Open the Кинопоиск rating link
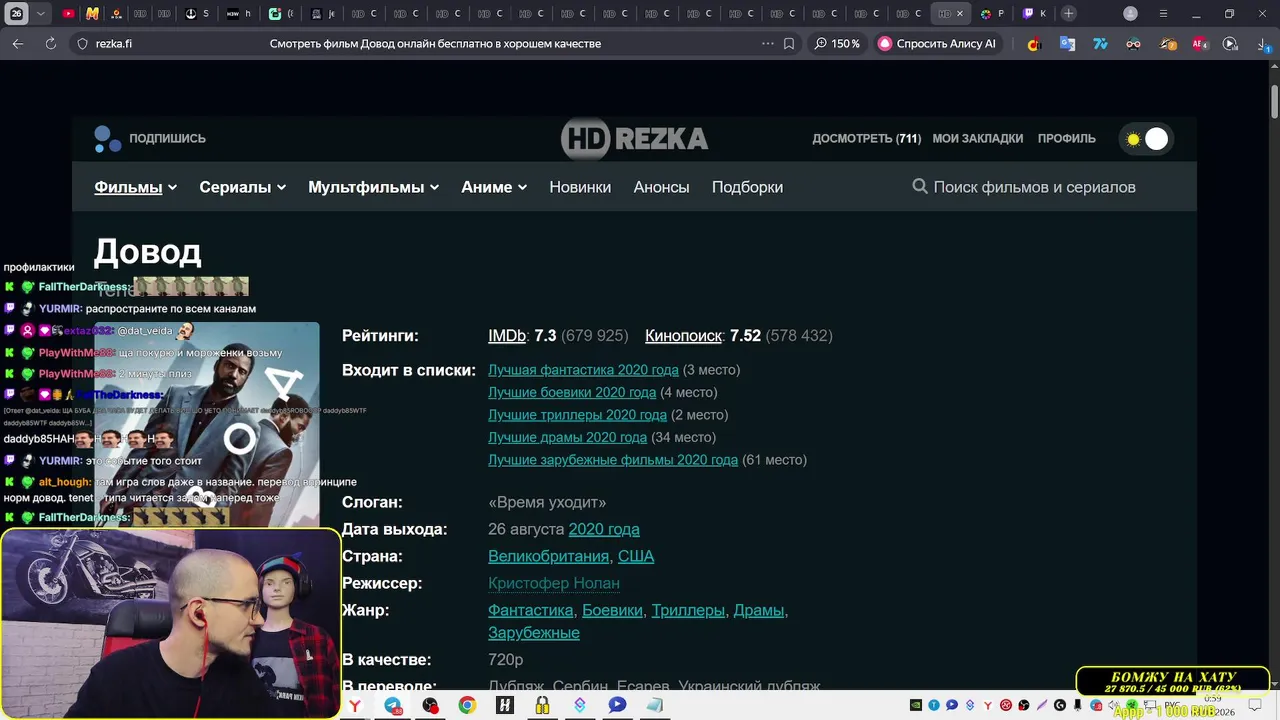This screenshot has height=720, width=1280. point(683,336)
